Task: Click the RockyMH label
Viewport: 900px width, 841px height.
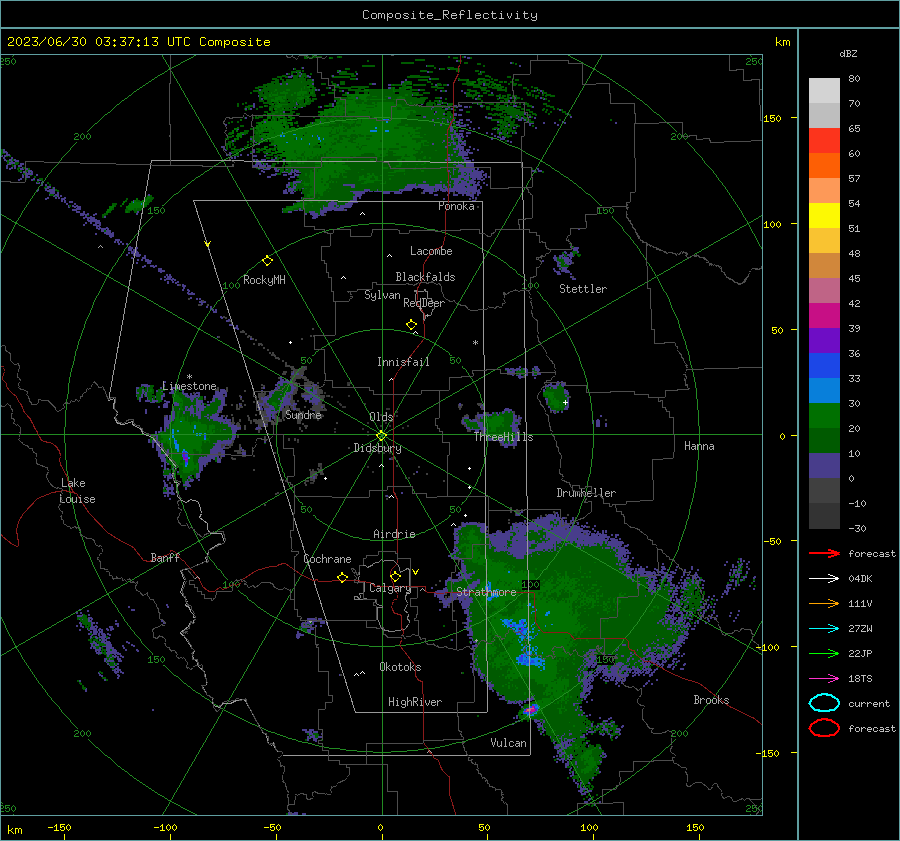Action: pos(264,280)
